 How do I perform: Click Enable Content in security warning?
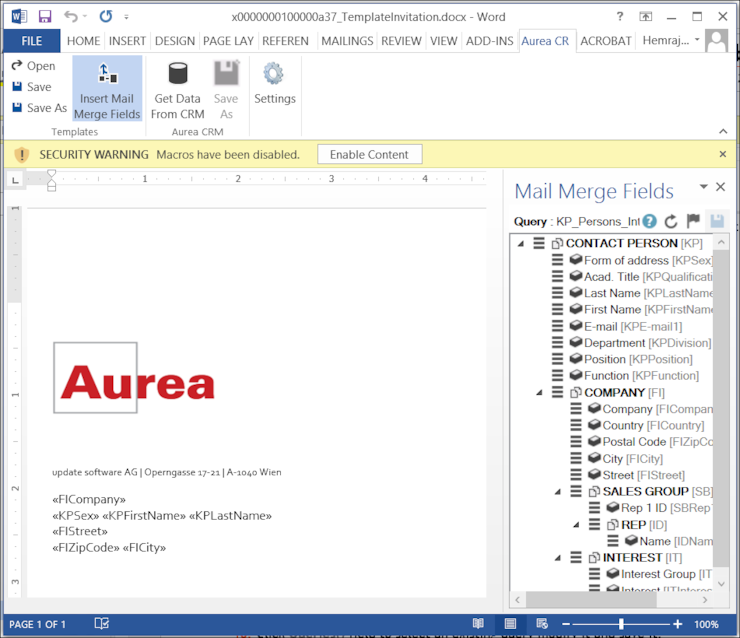coord(370,154)
